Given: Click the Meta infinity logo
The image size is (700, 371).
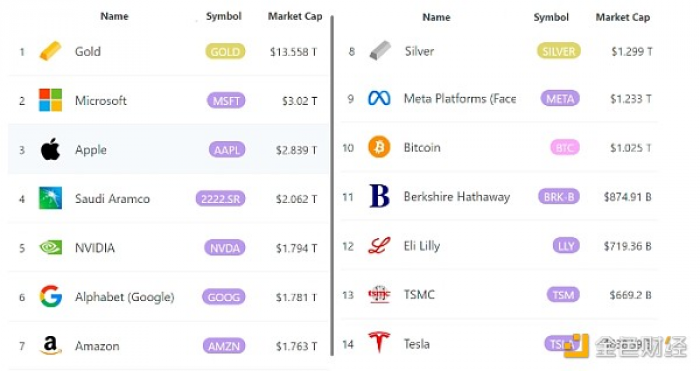Looking at the screenshot, I should pyautogui.click(x=379, y=98).
